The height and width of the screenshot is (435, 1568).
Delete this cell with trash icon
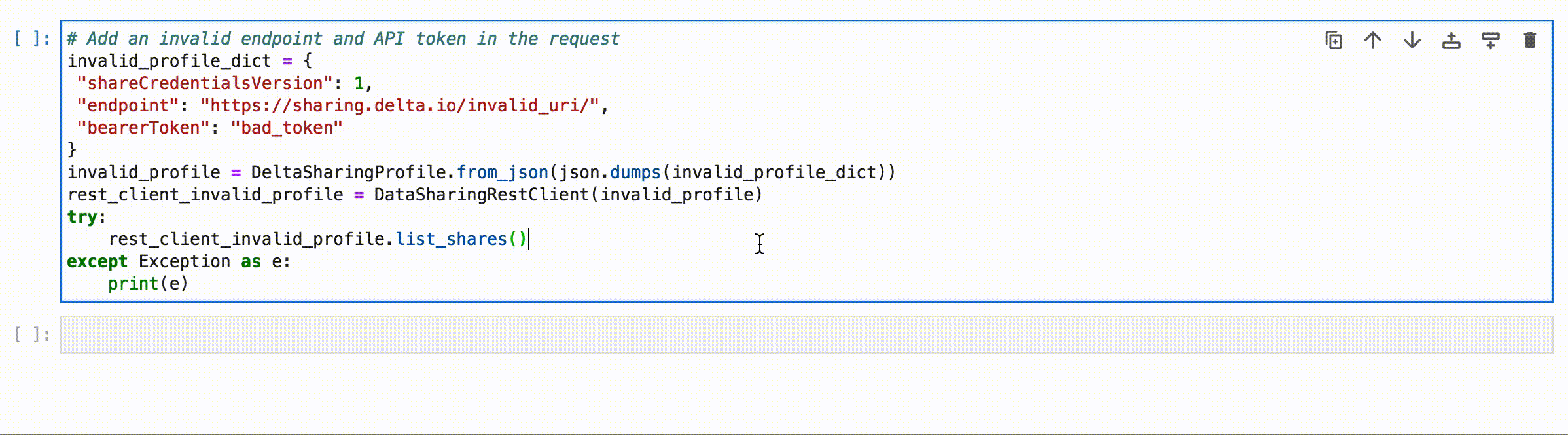[x=1530, y=41]
